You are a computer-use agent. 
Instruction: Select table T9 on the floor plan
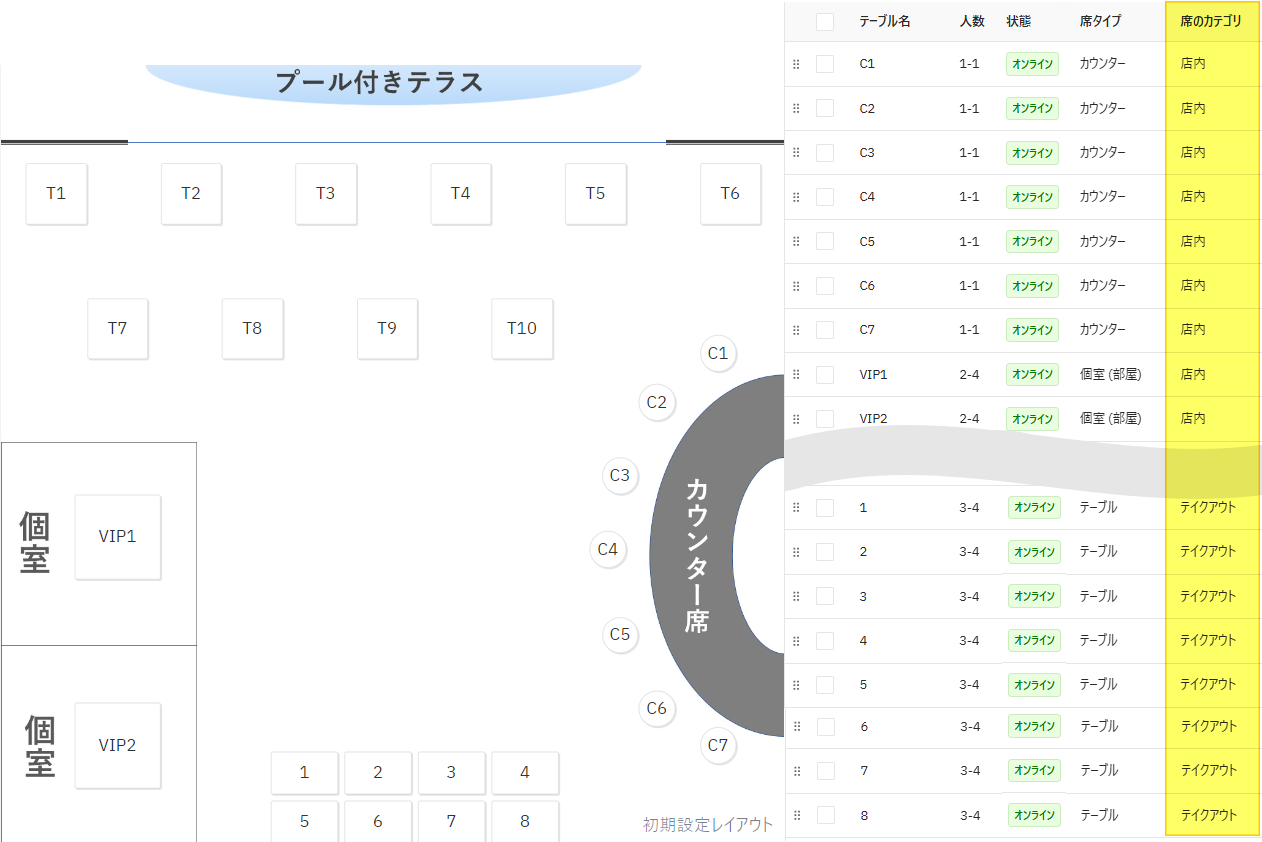387,328
